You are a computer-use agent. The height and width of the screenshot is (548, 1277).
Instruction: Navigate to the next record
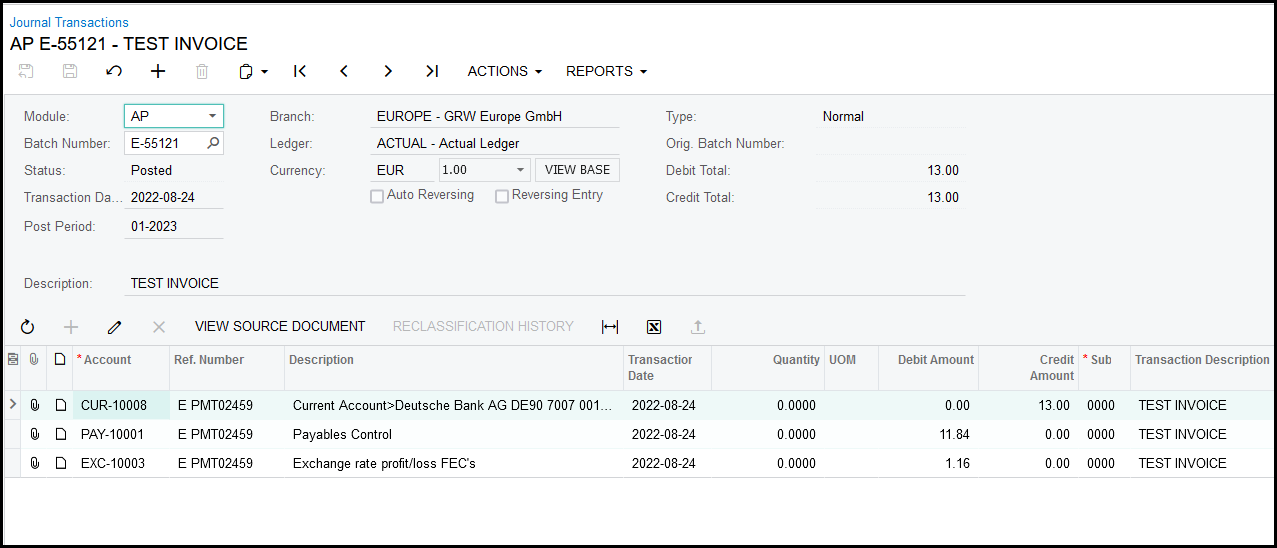pyautogui.click(x=388, y=71)
